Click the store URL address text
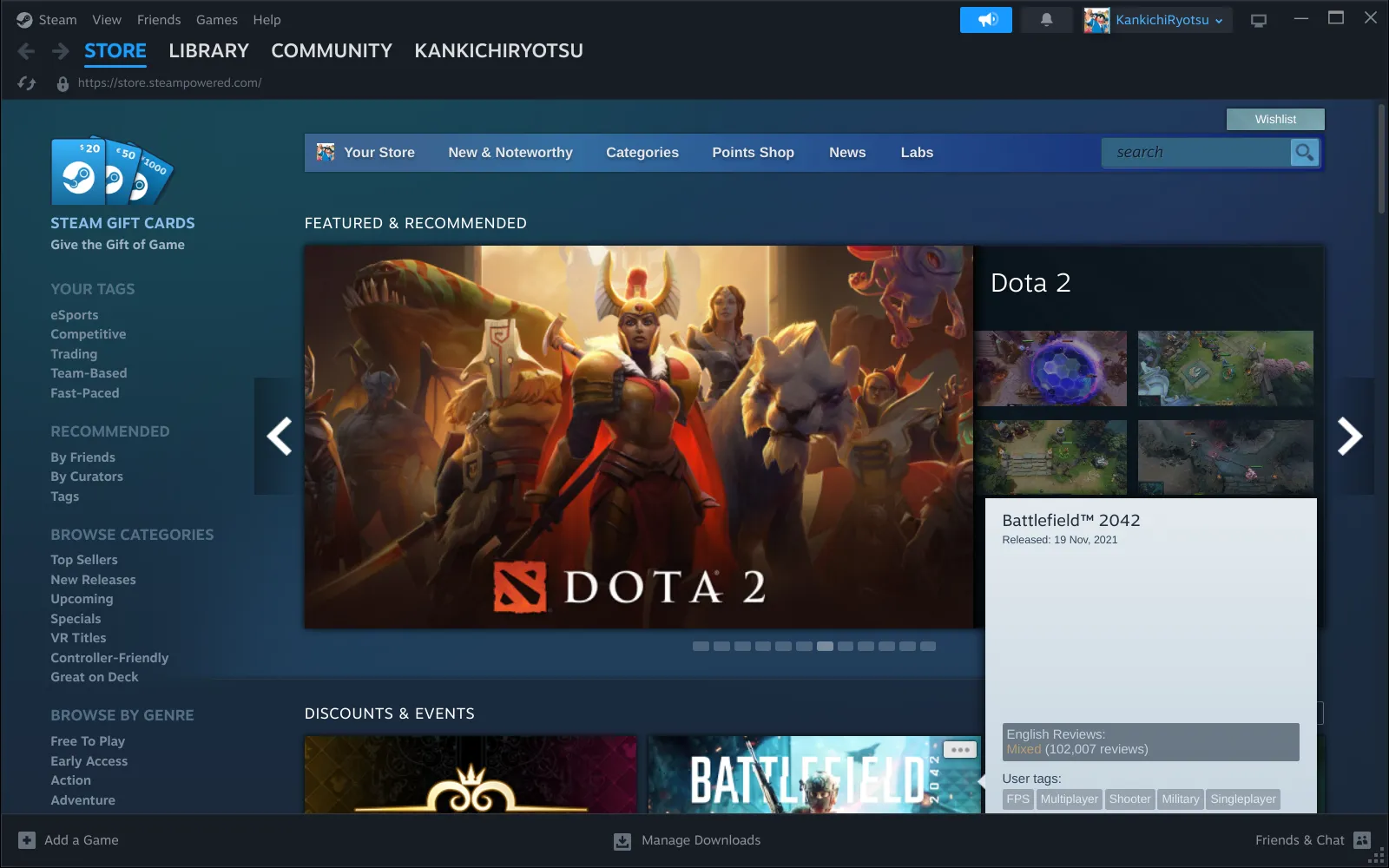The height and width of the screenshot is (868, 1389). click(x=169, y=83)
